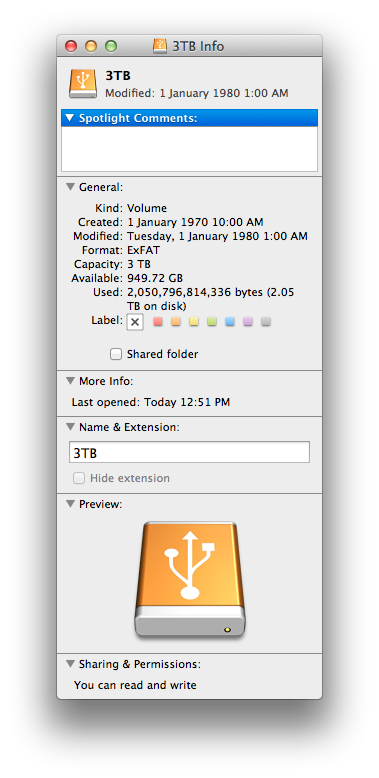
Task: Click the Capacity value 3 TB
Action: (139, 264)
